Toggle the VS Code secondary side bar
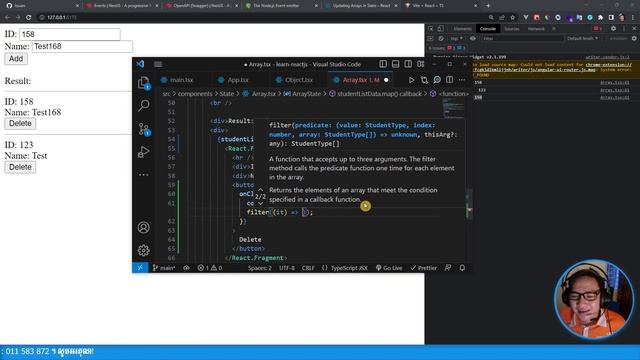The width and height of the screenshot is (640, 360). [408, 64]
